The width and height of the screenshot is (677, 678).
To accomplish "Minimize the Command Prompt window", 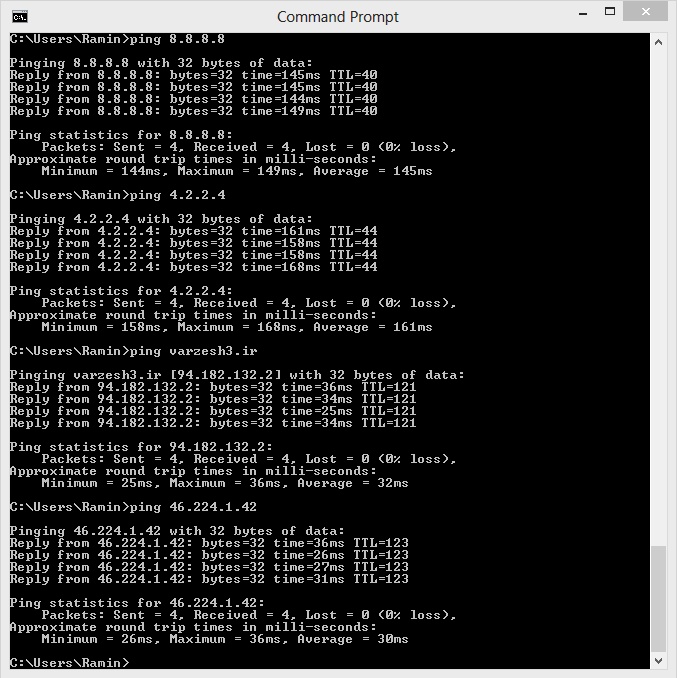I will 583,13.
